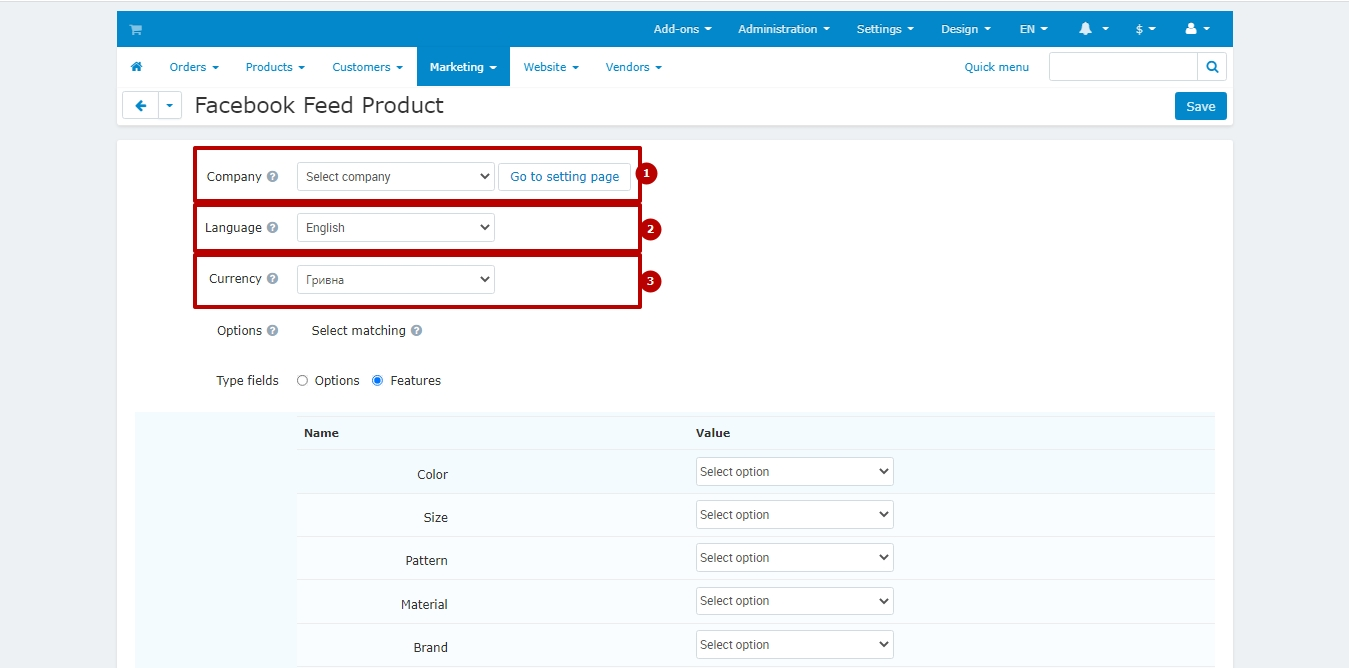Image resolution: width=1349 pixels, height=668 pixels.
Task: Open the Select company dropdown
Action: tap(396, 177)
